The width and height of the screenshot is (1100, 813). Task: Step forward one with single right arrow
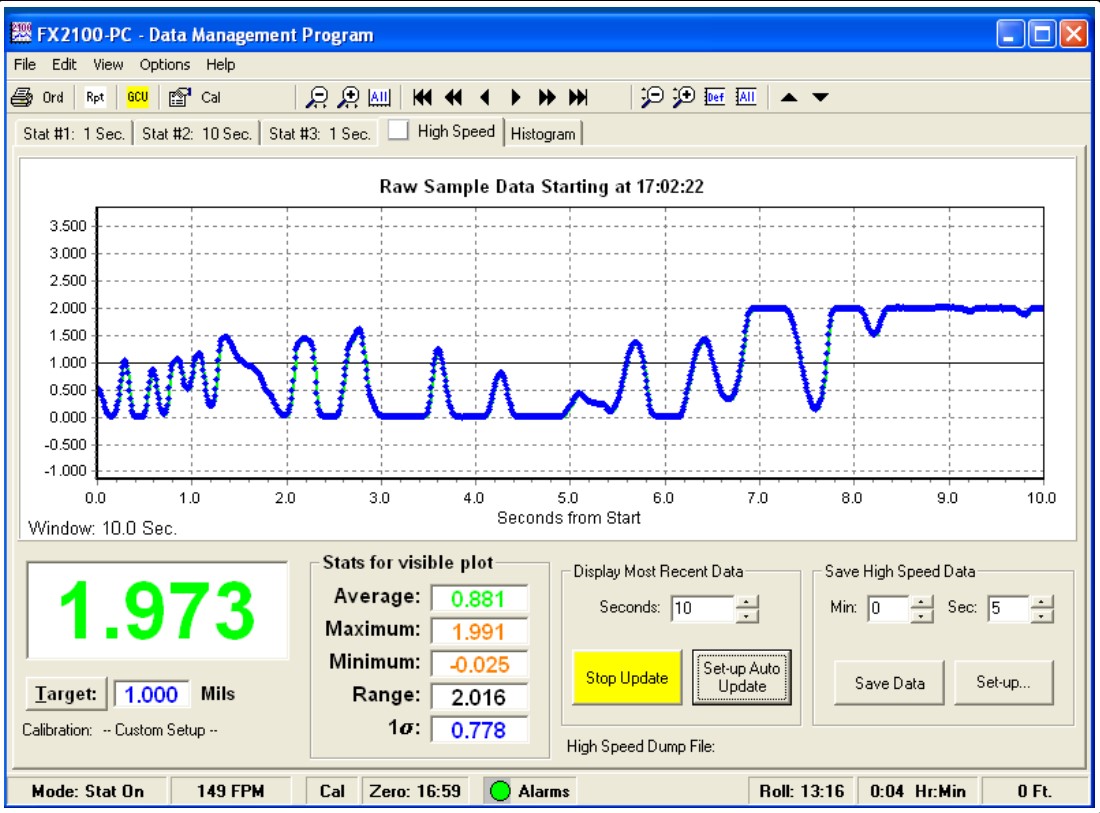516,97
